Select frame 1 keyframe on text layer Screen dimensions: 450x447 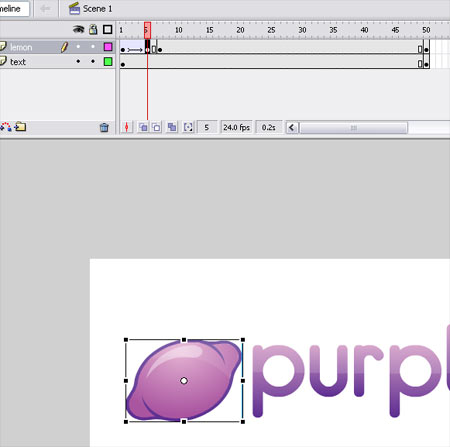coord(123,62)
